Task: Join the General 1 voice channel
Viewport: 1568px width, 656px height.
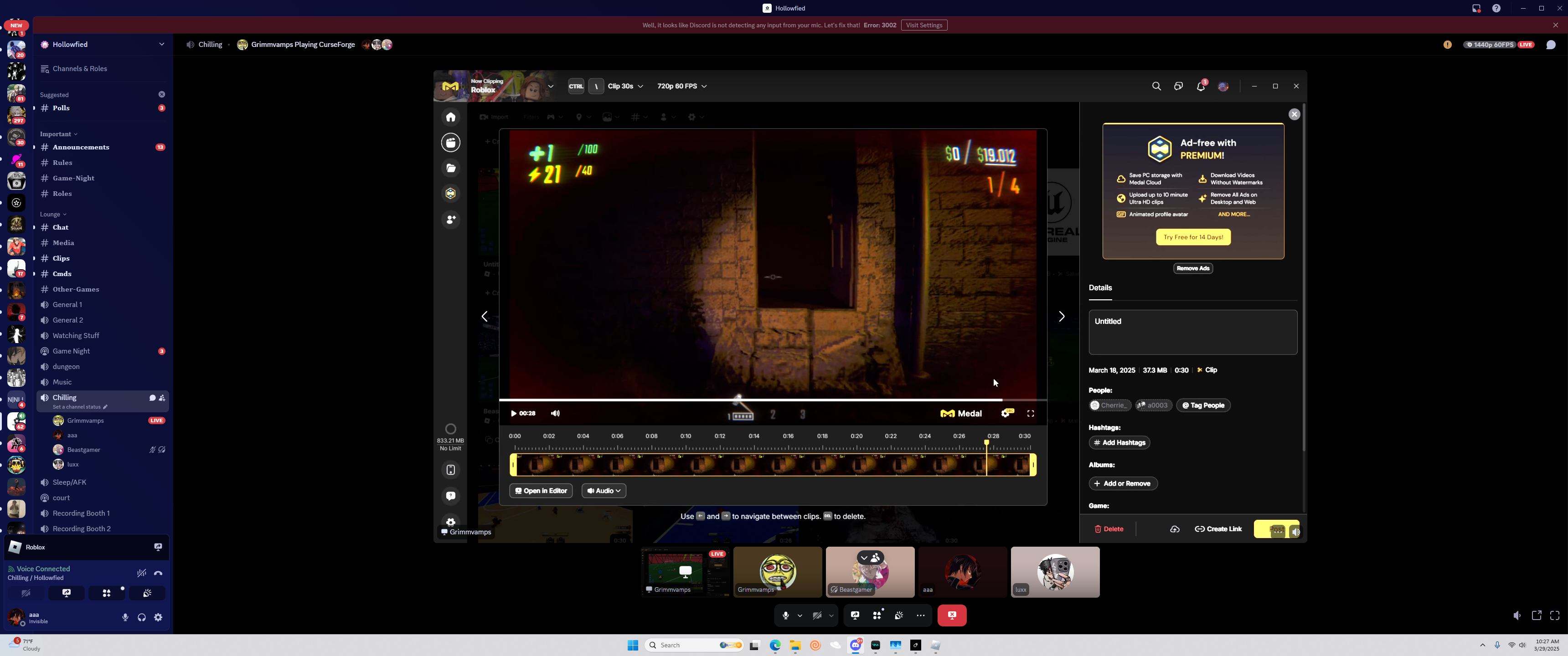Action: 67,304
